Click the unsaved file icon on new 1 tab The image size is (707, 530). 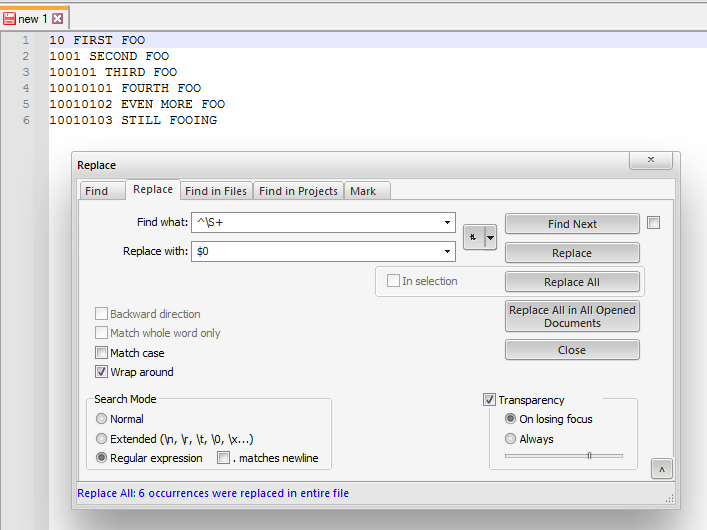click(9, 19)
